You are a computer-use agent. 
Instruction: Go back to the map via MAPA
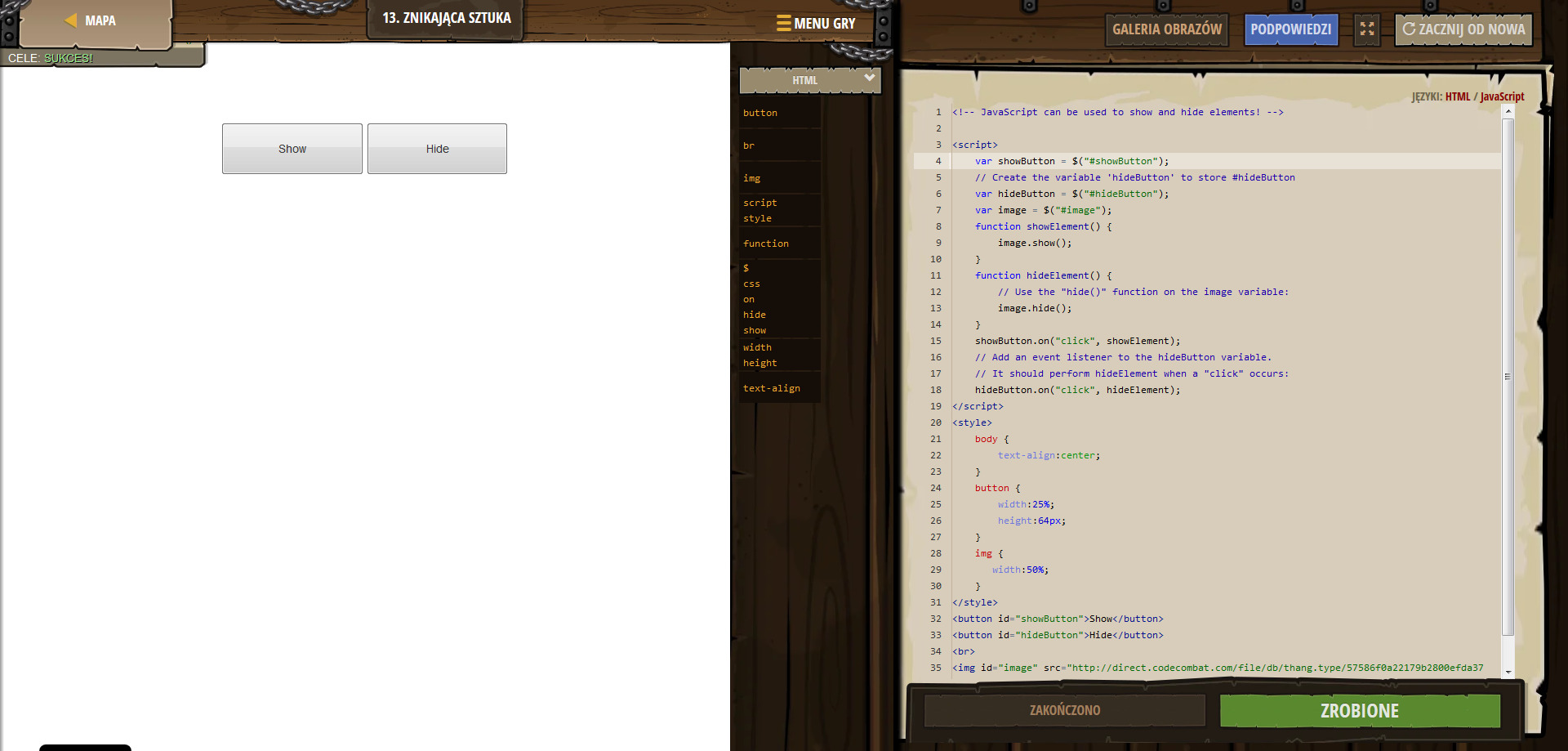pyautogui.click(x=96, y=21)
